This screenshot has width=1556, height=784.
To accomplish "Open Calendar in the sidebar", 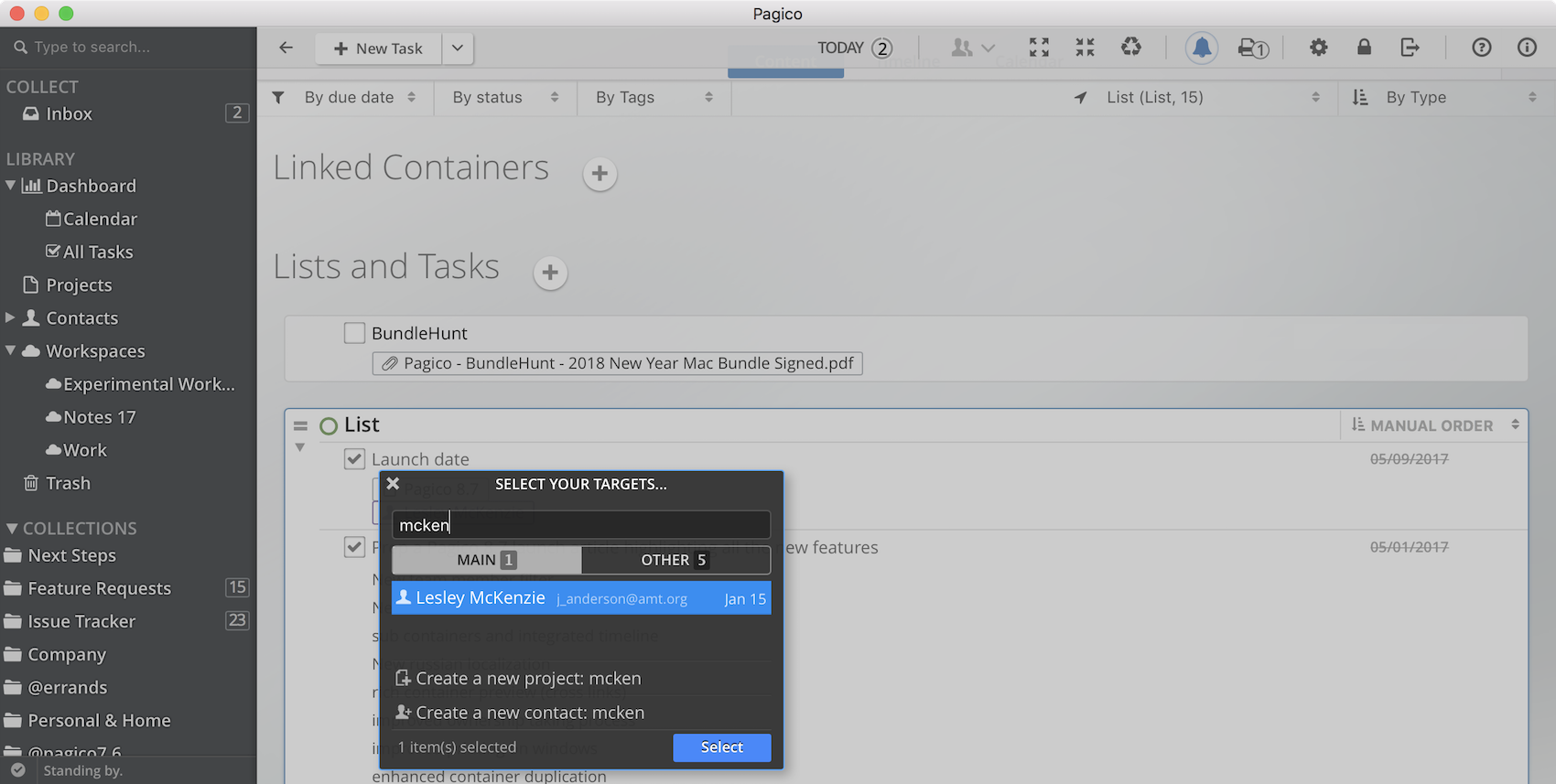I will point(92,219).
